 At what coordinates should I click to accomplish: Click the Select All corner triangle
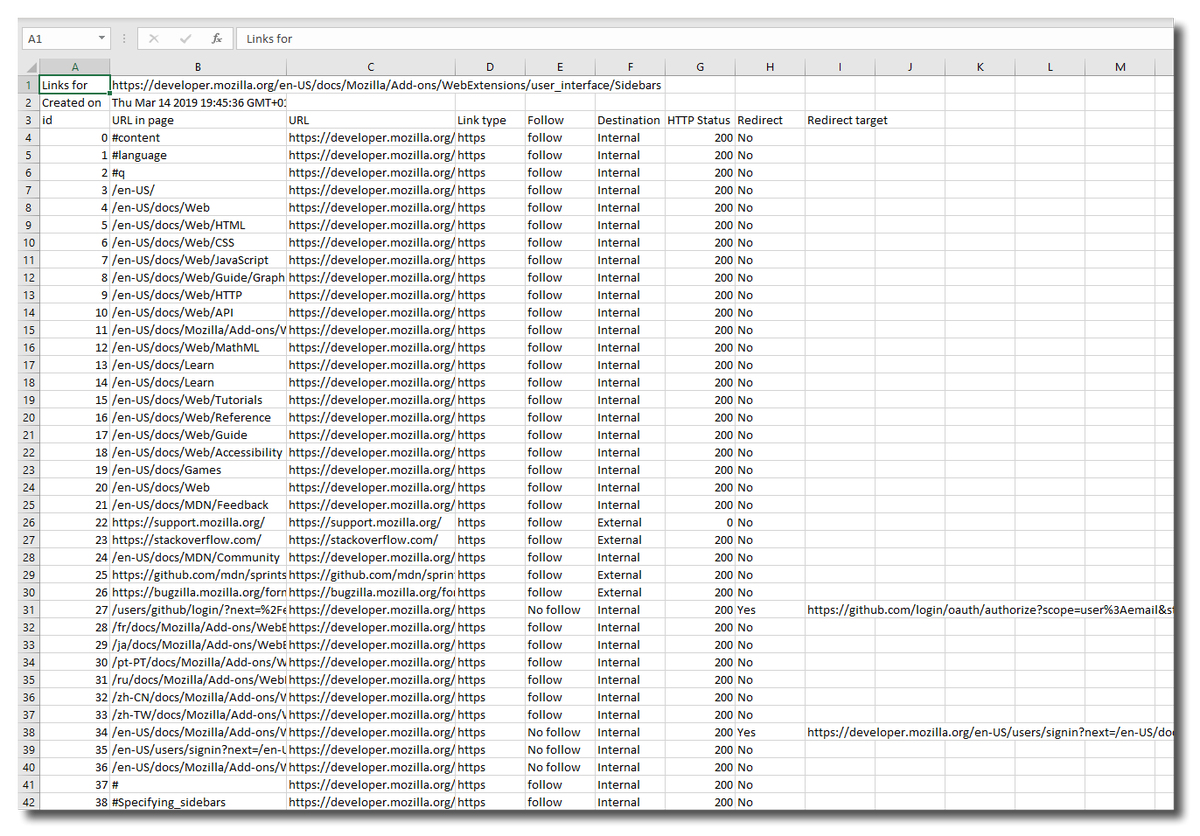point(29,67)
